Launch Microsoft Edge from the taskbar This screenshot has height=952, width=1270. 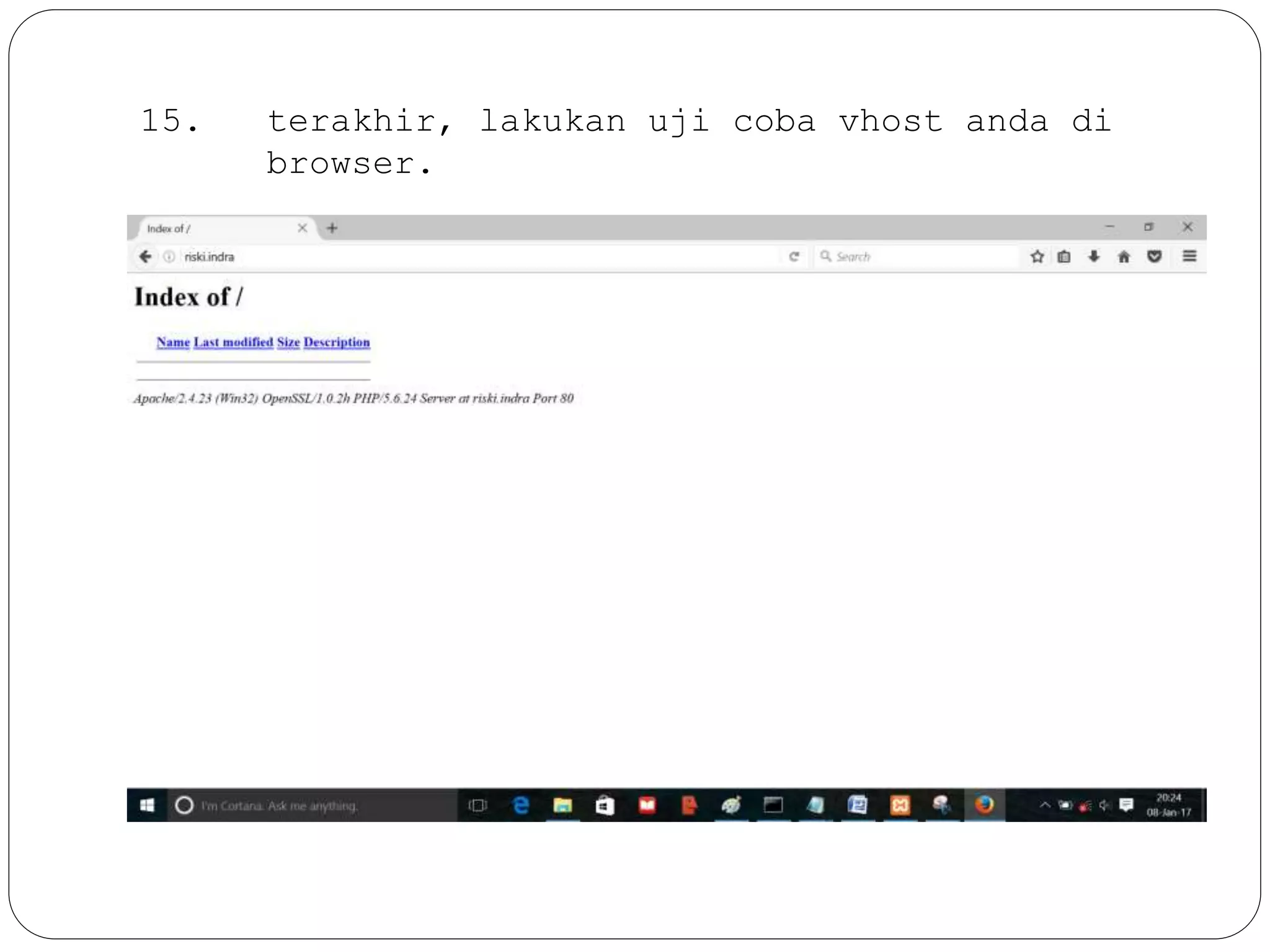pyautogui.click(x=521, y=805)
